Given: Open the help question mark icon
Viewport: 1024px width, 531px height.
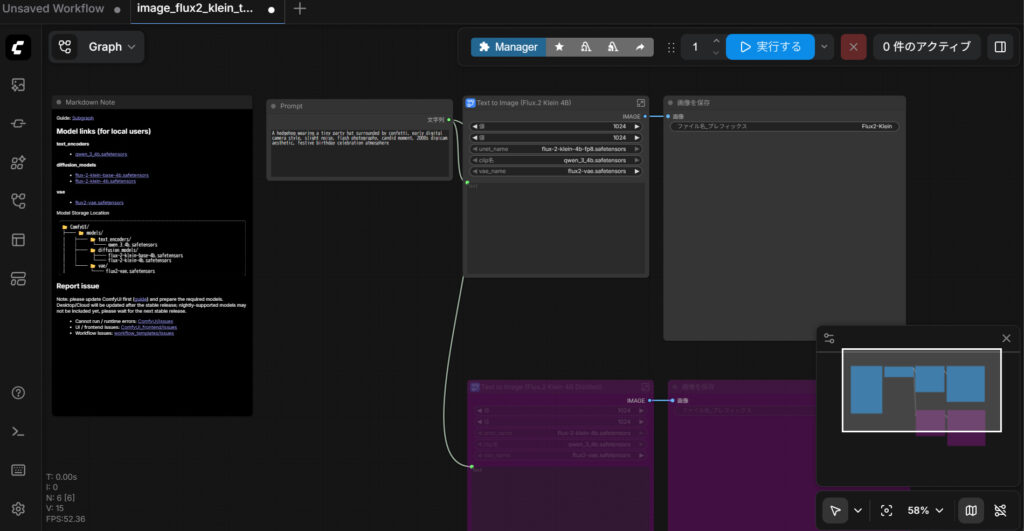Looking at the screenshot, I should coord(18,393).
